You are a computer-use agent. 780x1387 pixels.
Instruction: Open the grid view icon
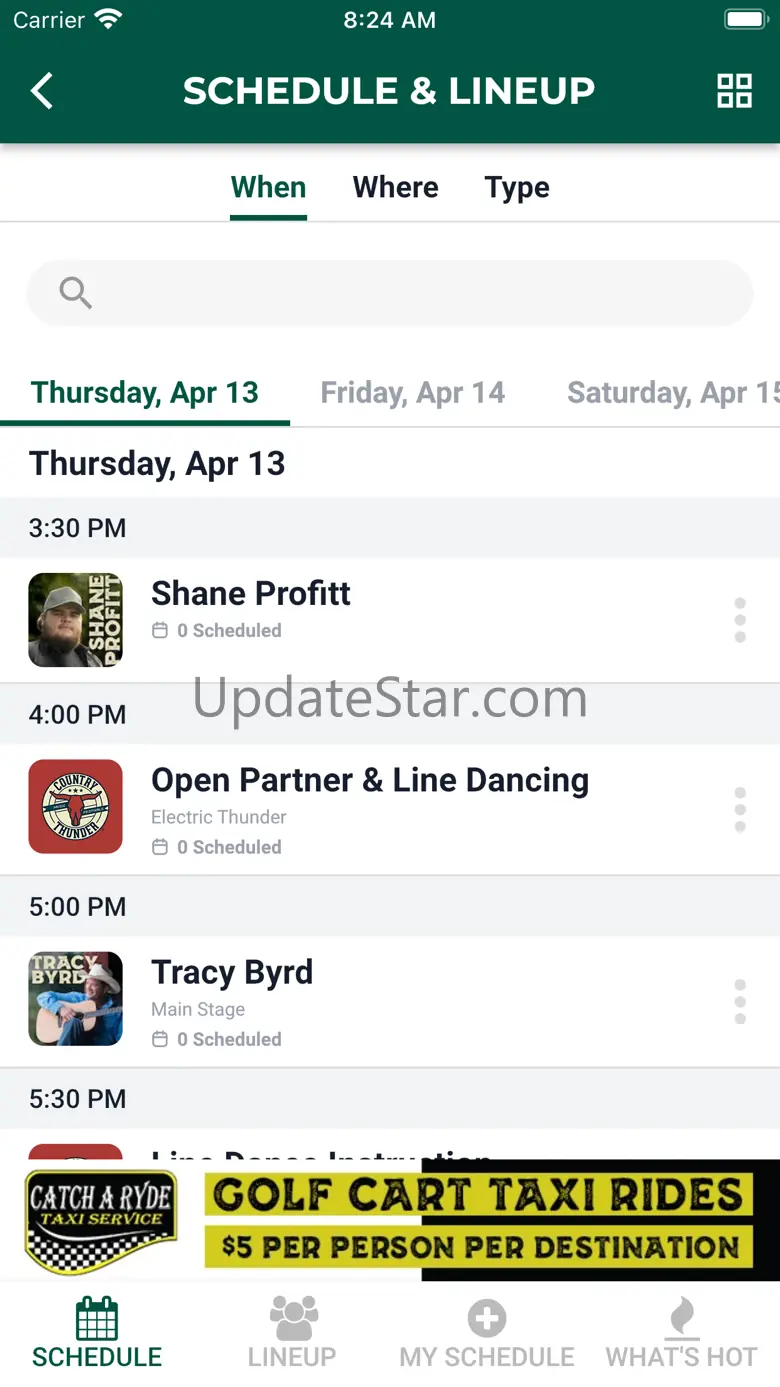(x=734, y=91)
